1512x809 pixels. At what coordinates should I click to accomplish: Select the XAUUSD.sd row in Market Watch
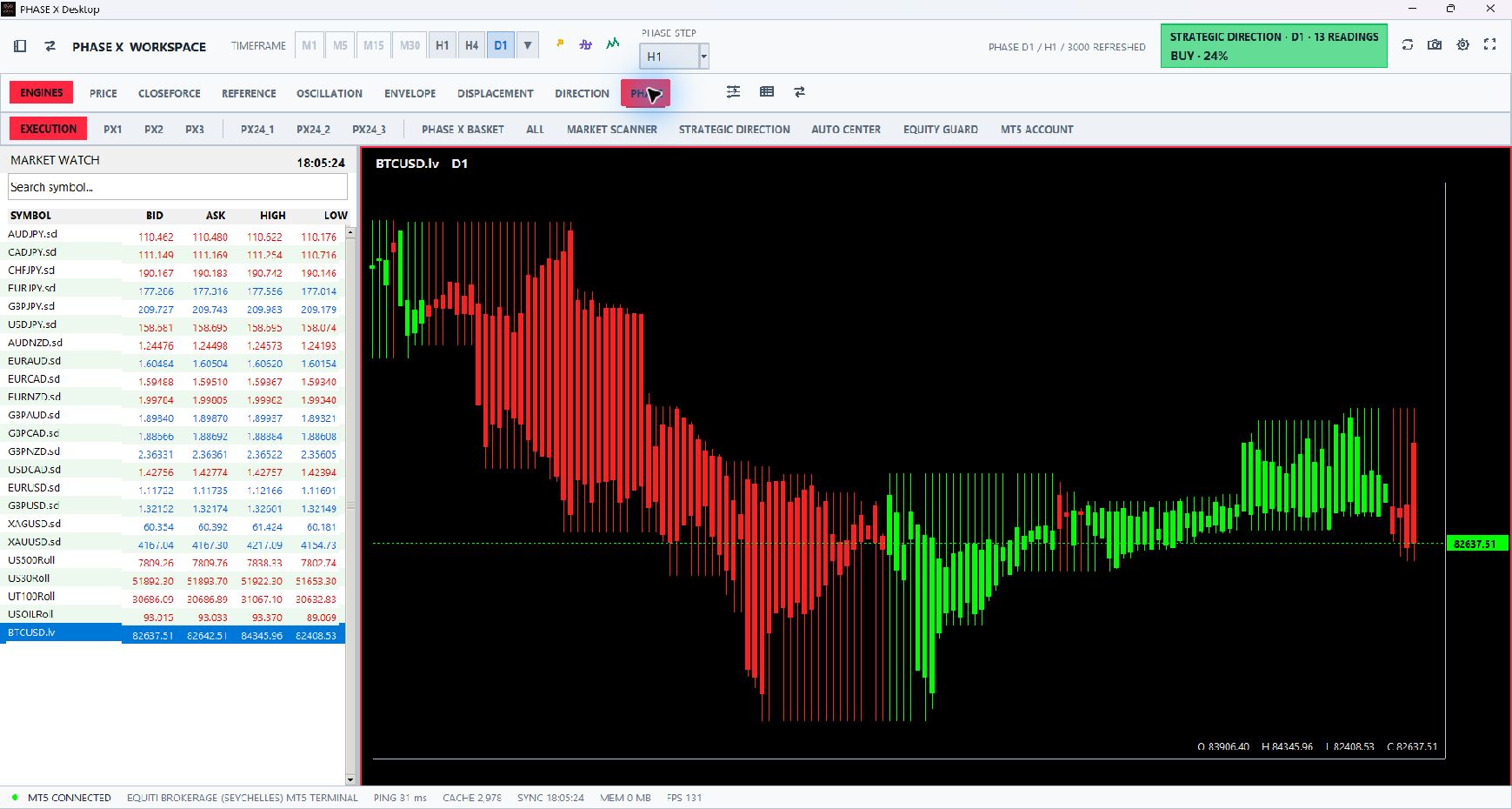coord(173,542)
